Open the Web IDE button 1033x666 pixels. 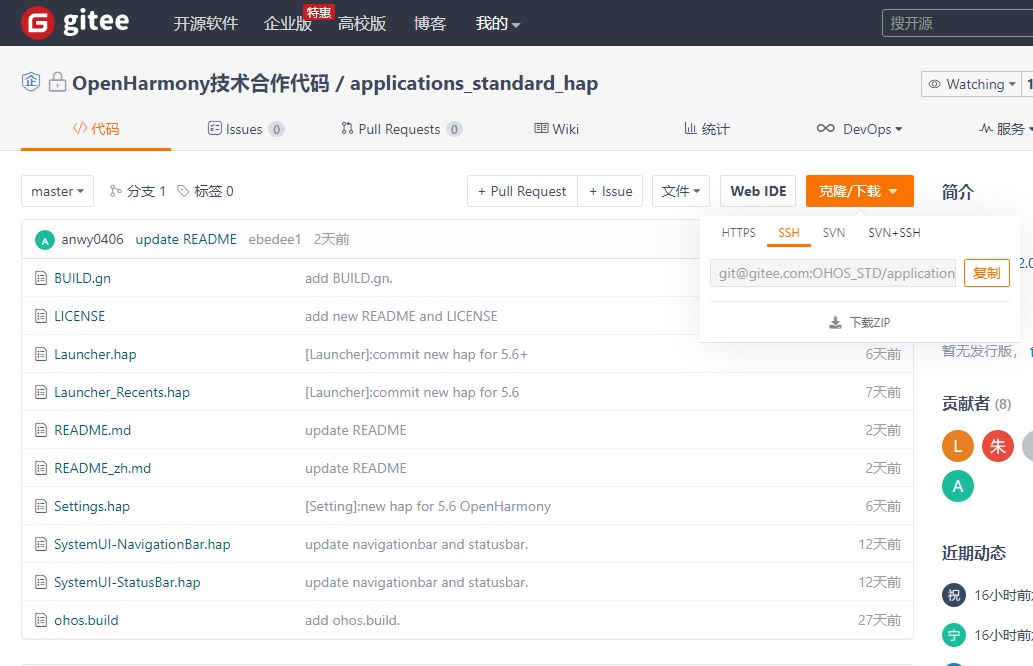tap(758, 191)
